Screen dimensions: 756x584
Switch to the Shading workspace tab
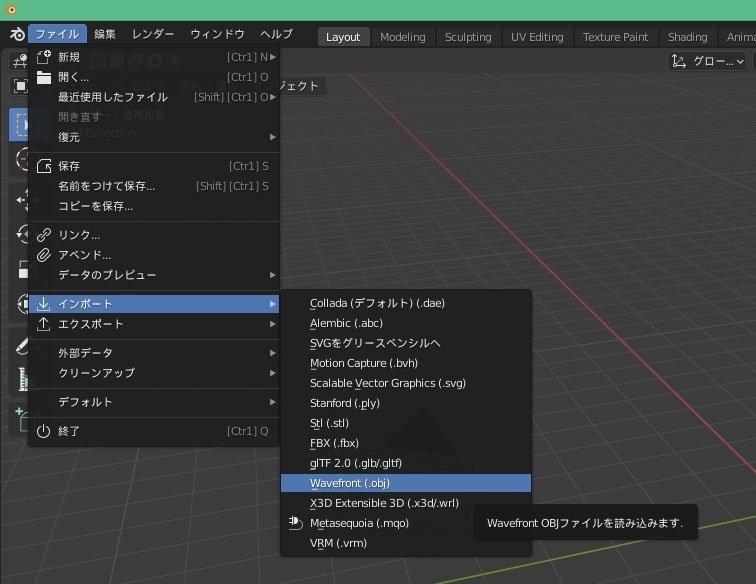pyautogui.click(x=688, y=37)
